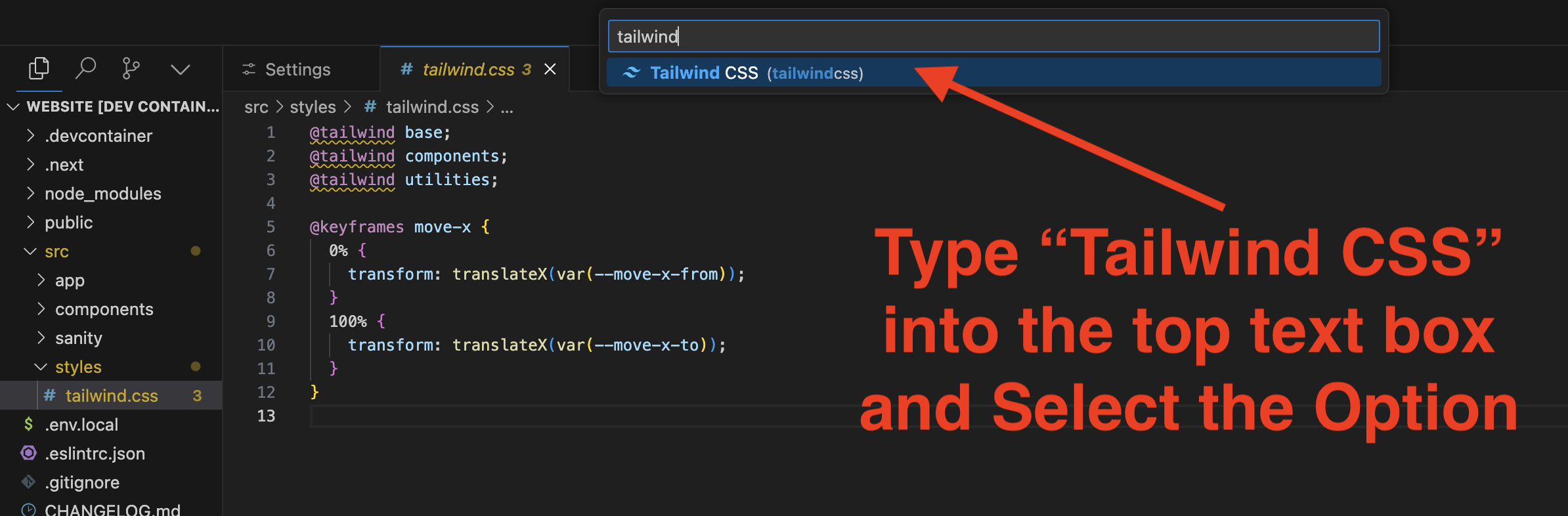This screenshot has width=1568, height=516.
Task: Open the Search view icon
Action: [85, 68]
